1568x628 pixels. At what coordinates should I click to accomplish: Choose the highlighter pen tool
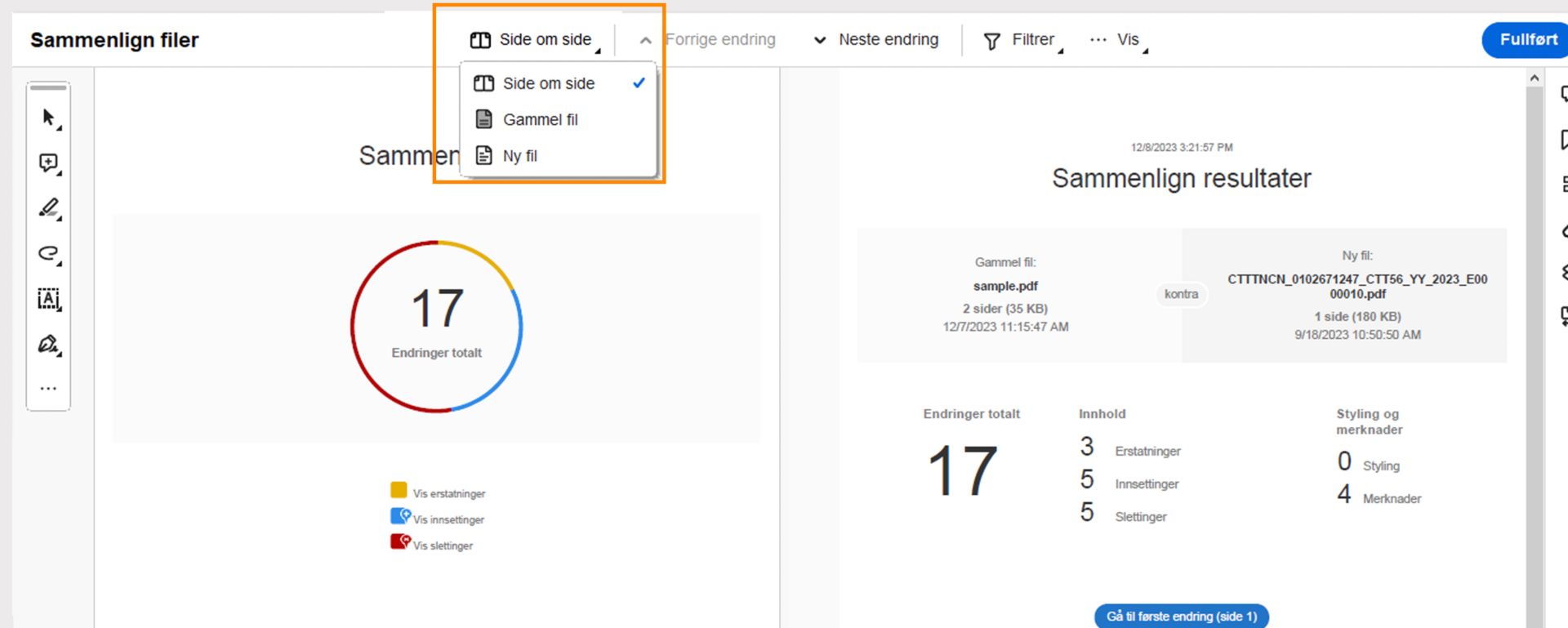[x=49, y=208]
